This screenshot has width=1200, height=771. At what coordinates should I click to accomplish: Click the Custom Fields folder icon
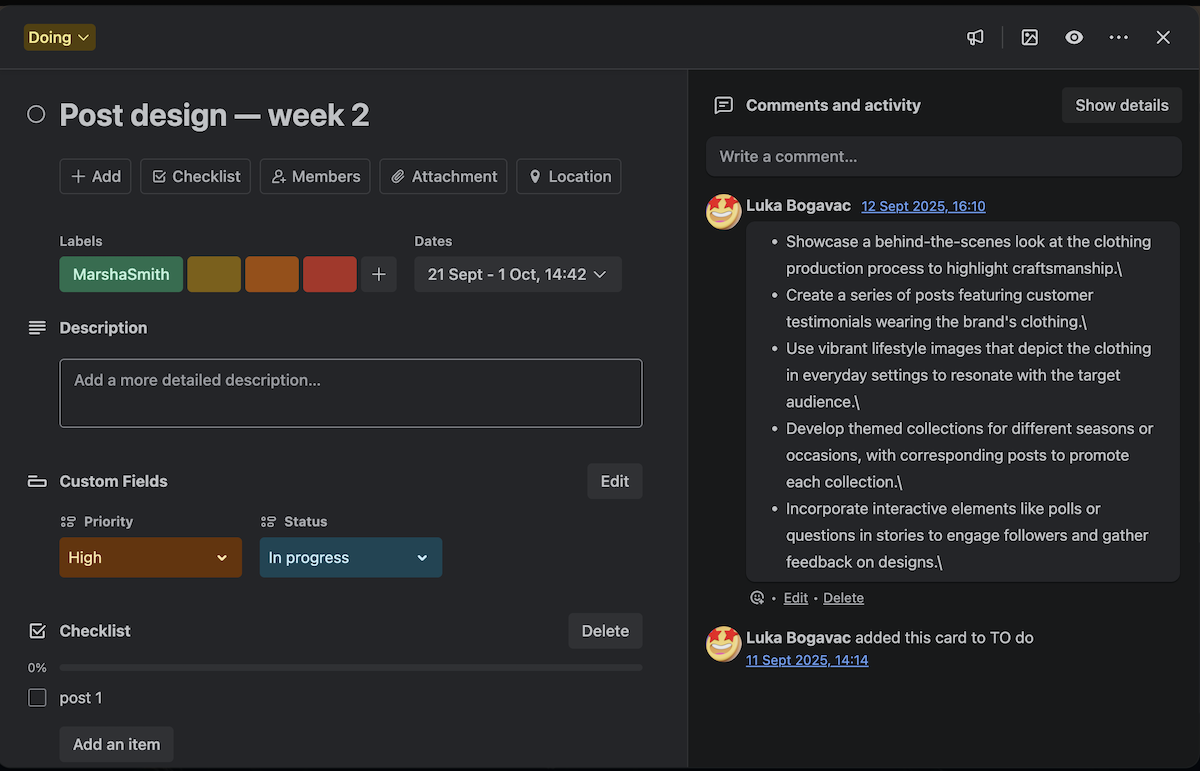[x=37, y=481]
